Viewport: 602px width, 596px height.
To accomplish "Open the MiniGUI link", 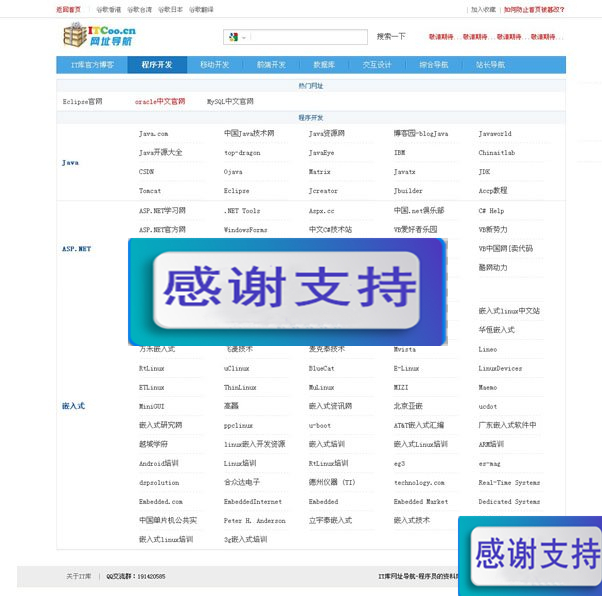I will (151, 406).
